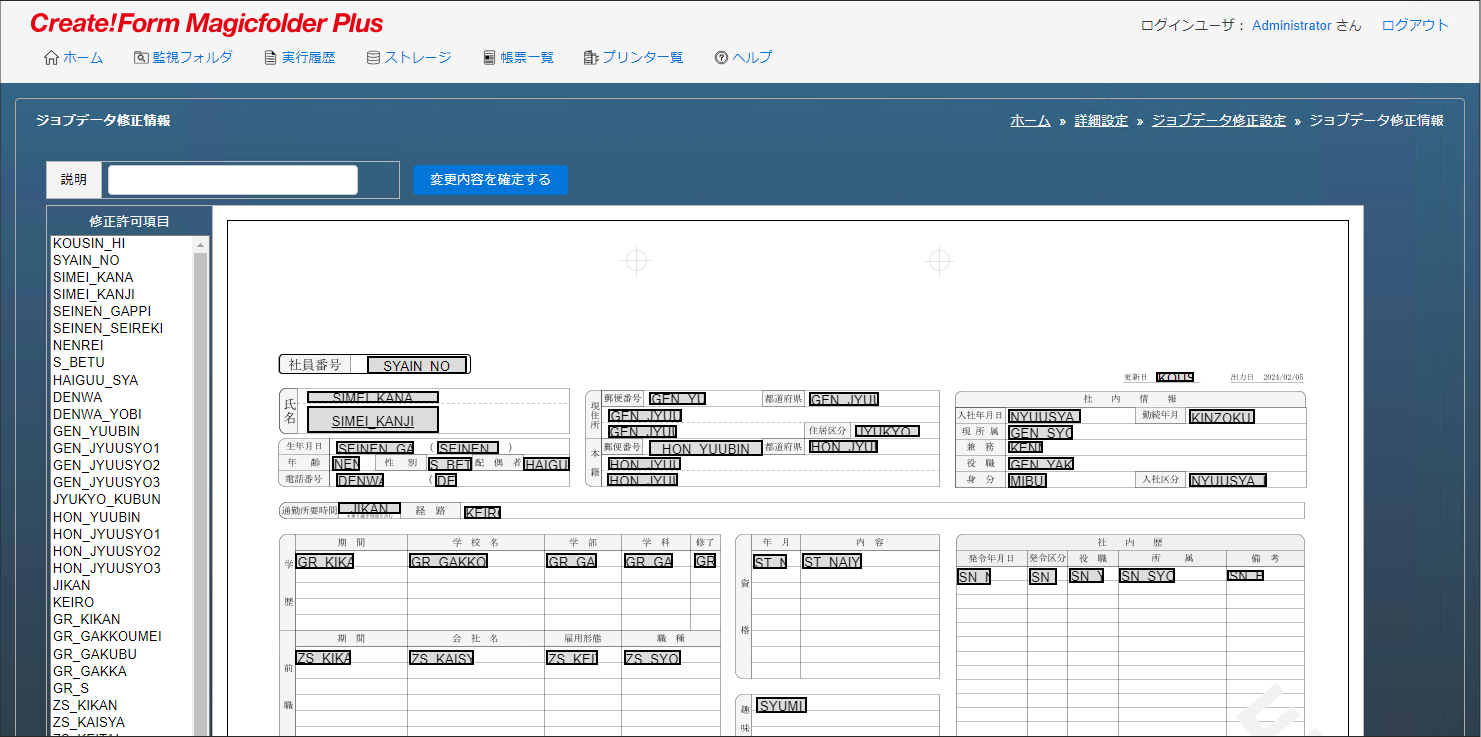Select HON_JYUUSYO2 in the list
This screenshot has width=1481, height=737.
[x=107, y=551]
